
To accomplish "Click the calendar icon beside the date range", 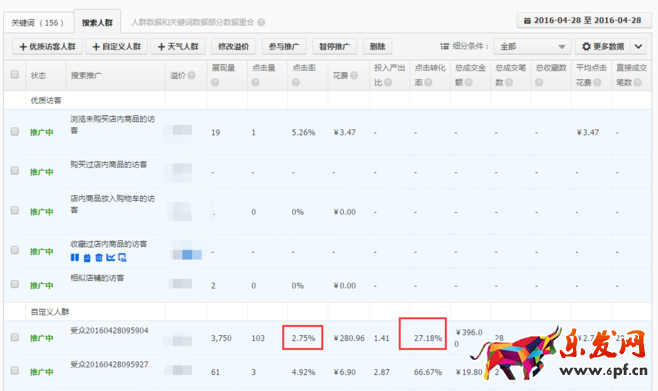I will pos(527,21).
